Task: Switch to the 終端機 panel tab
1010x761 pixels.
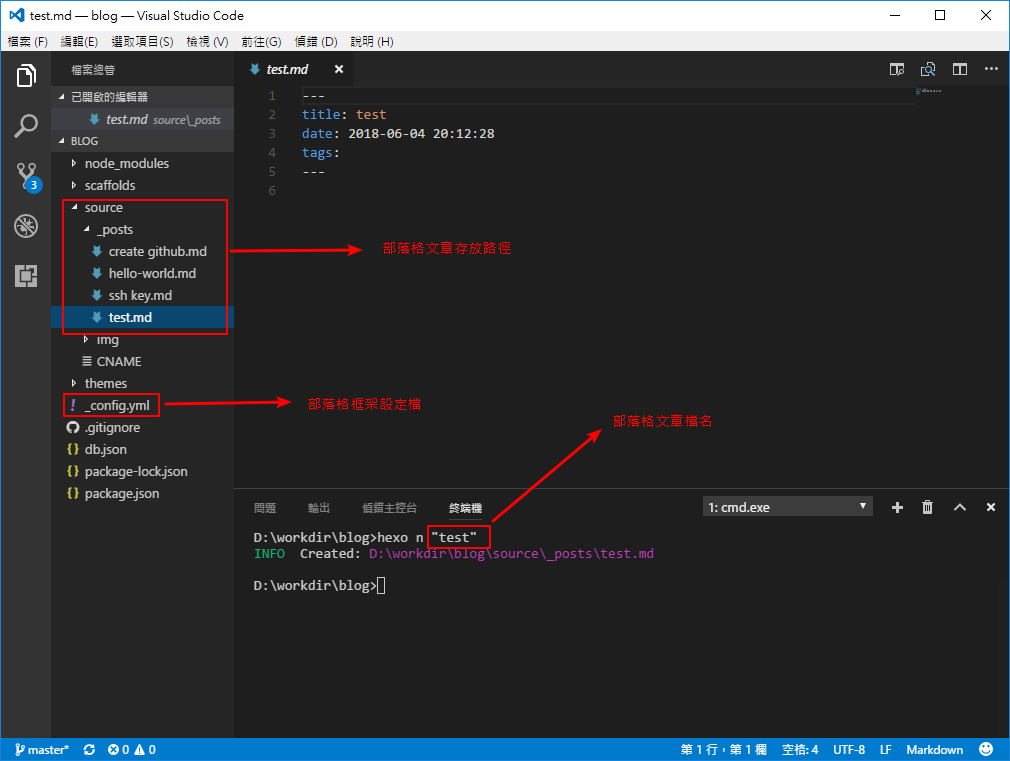Action: (x=465, y=508)
